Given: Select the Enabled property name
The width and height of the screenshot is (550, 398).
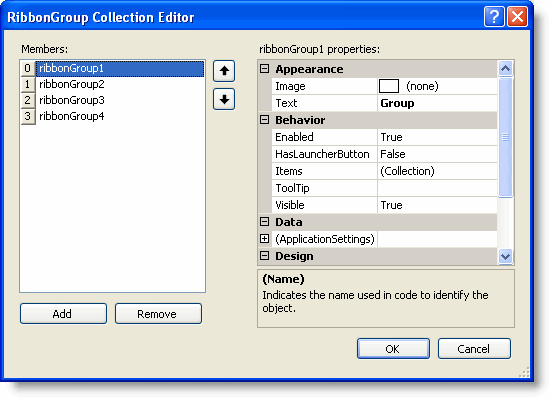Looking at the screenshot, I should click(294, 137).
